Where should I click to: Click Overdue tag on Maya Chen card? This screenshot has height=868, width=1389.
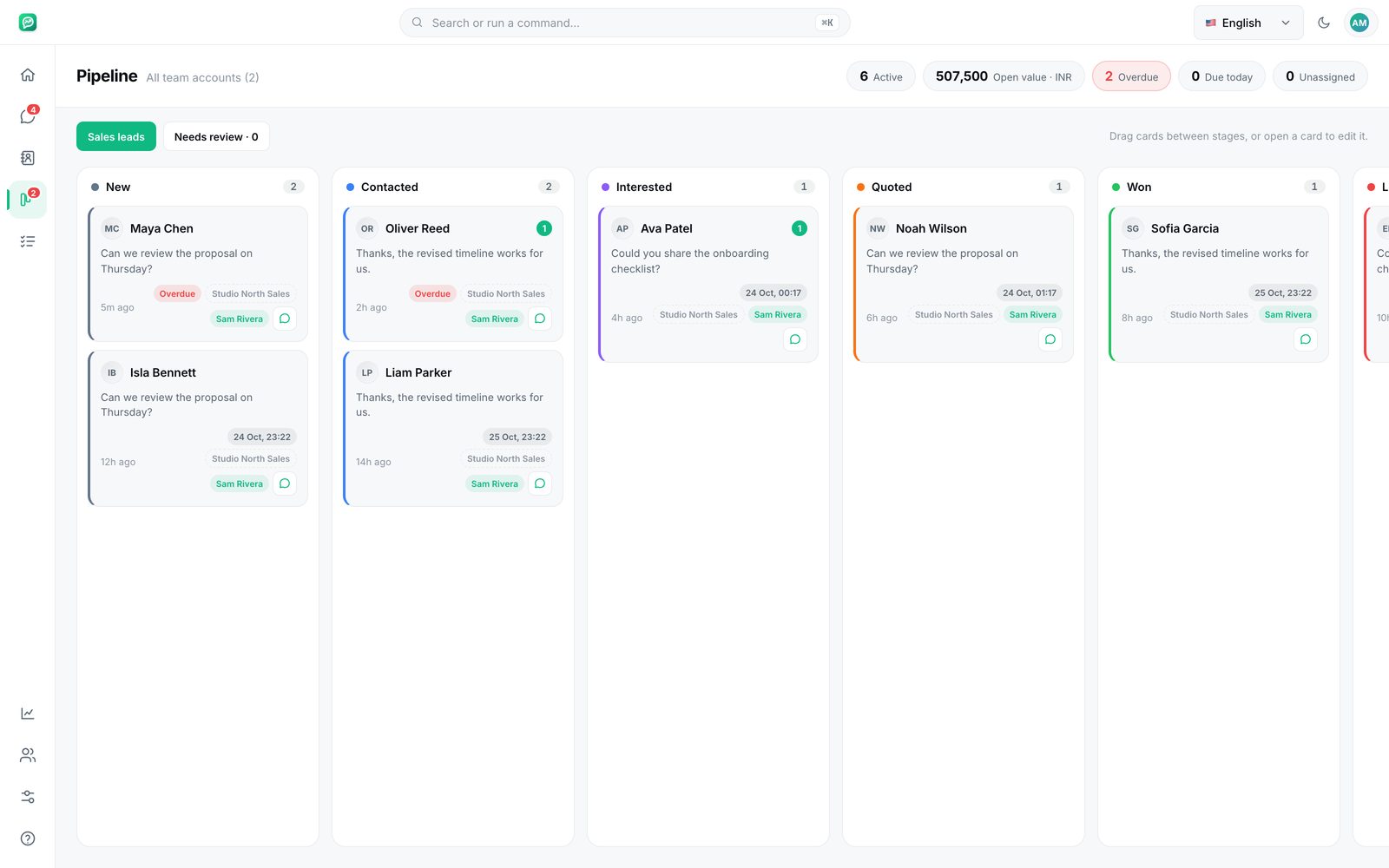pos(177,293)
